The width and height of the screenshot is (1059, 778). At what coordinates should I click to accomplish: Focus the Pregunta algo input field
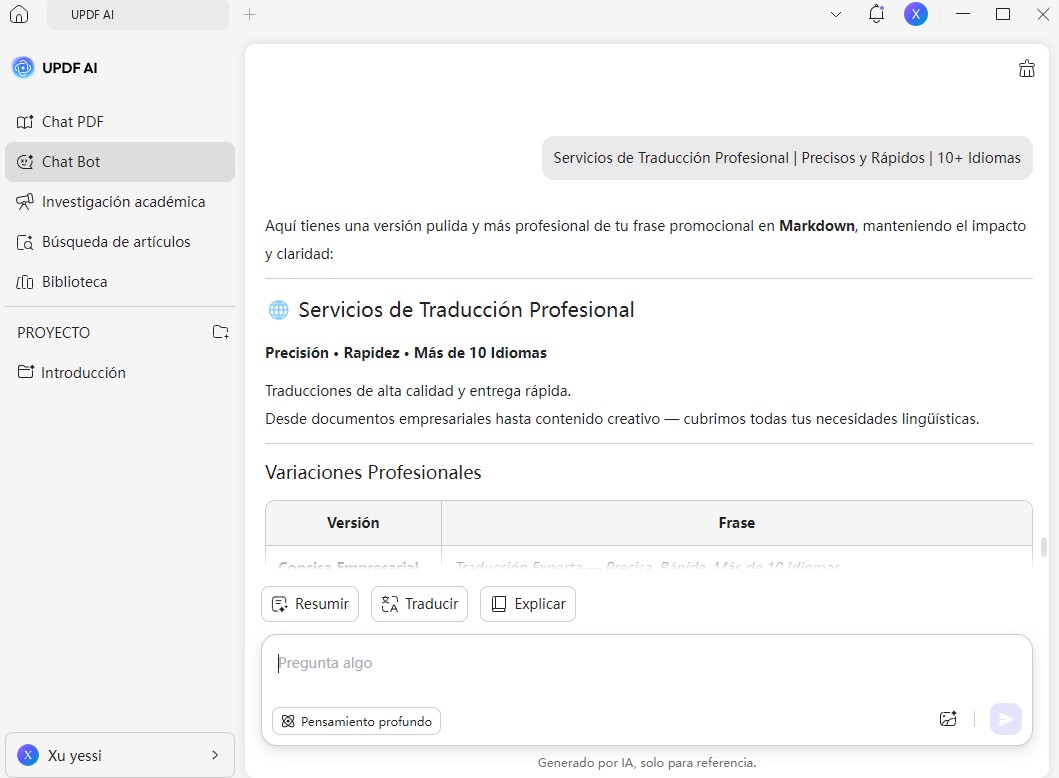600,663
